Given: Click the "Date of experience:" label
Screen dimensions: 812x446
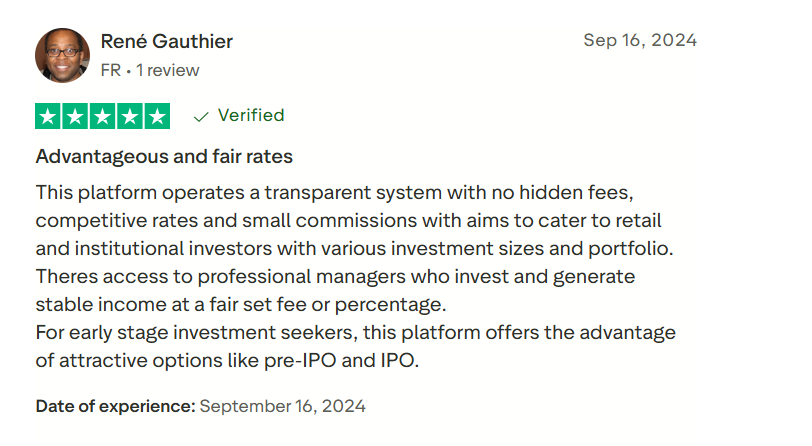Looking at the screenshot, I should pyautogui.click(x=115, y=406).
